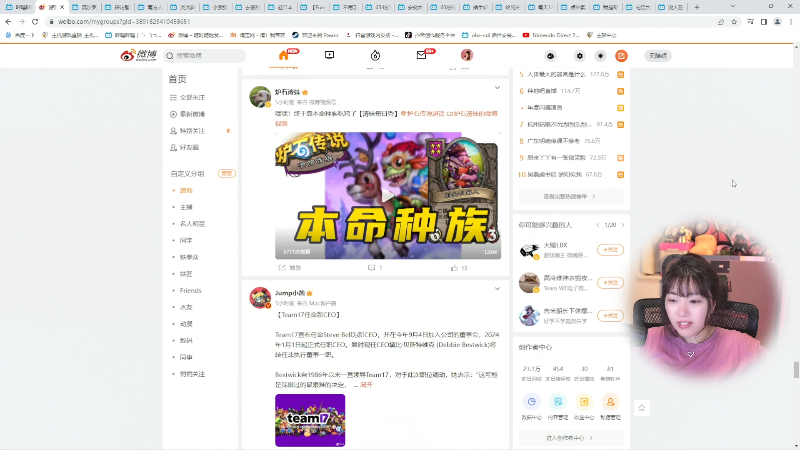The image size is (800, 450).
Task: Open the Nintendo Direct bookmark
Action: click(x=551, y=35)
